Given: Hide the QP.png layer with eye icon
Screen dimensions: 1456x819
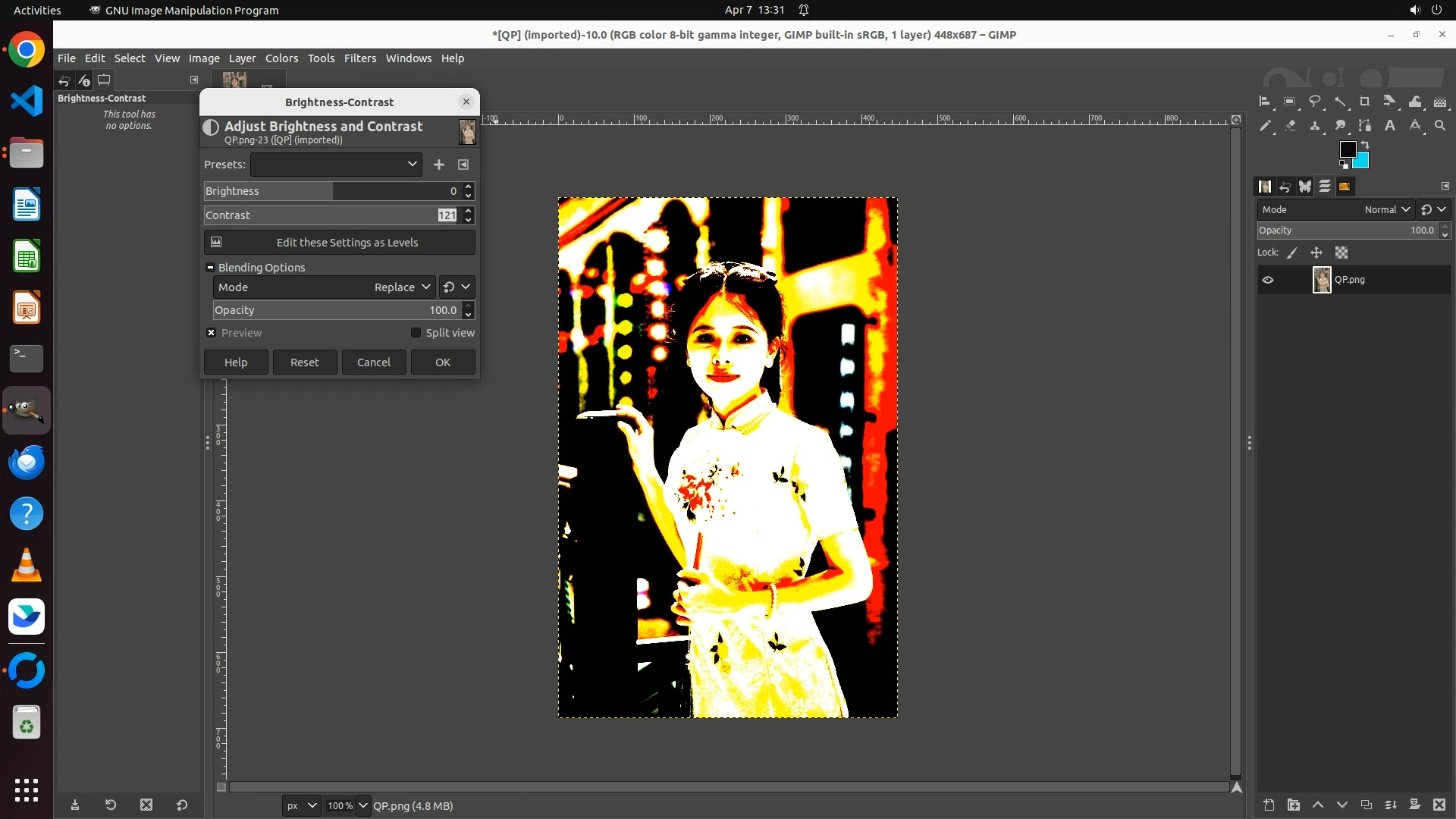Looking at the screenshot, I should point(1268,280).
